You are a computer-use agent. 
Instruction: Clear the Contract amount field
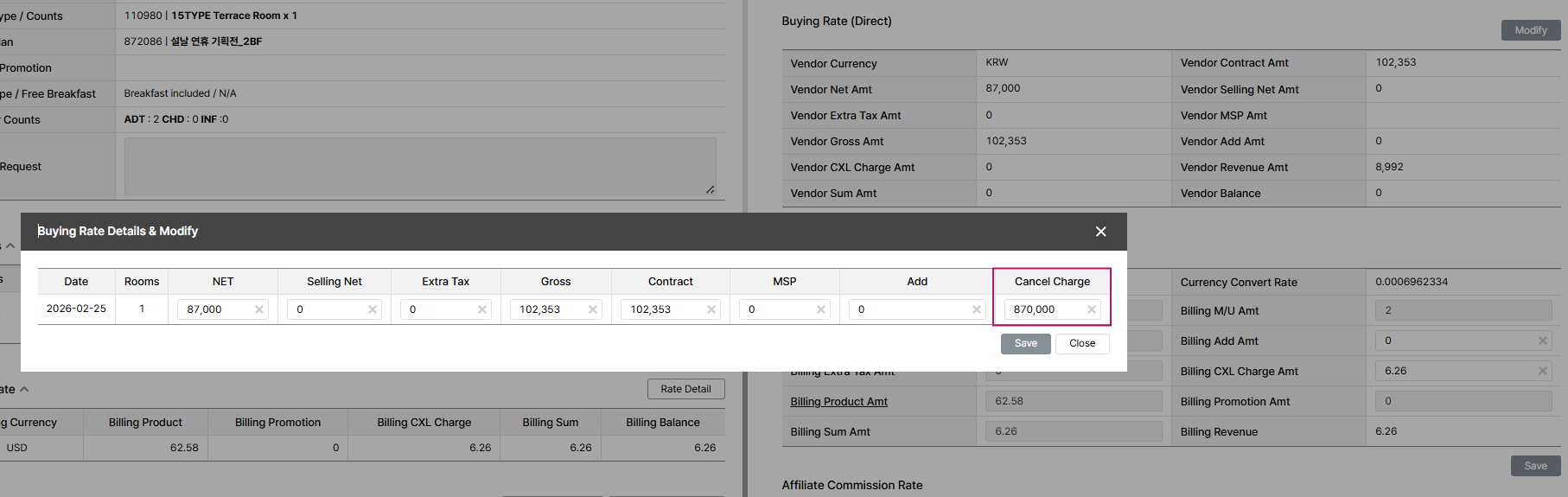click(x=711, y=309)
